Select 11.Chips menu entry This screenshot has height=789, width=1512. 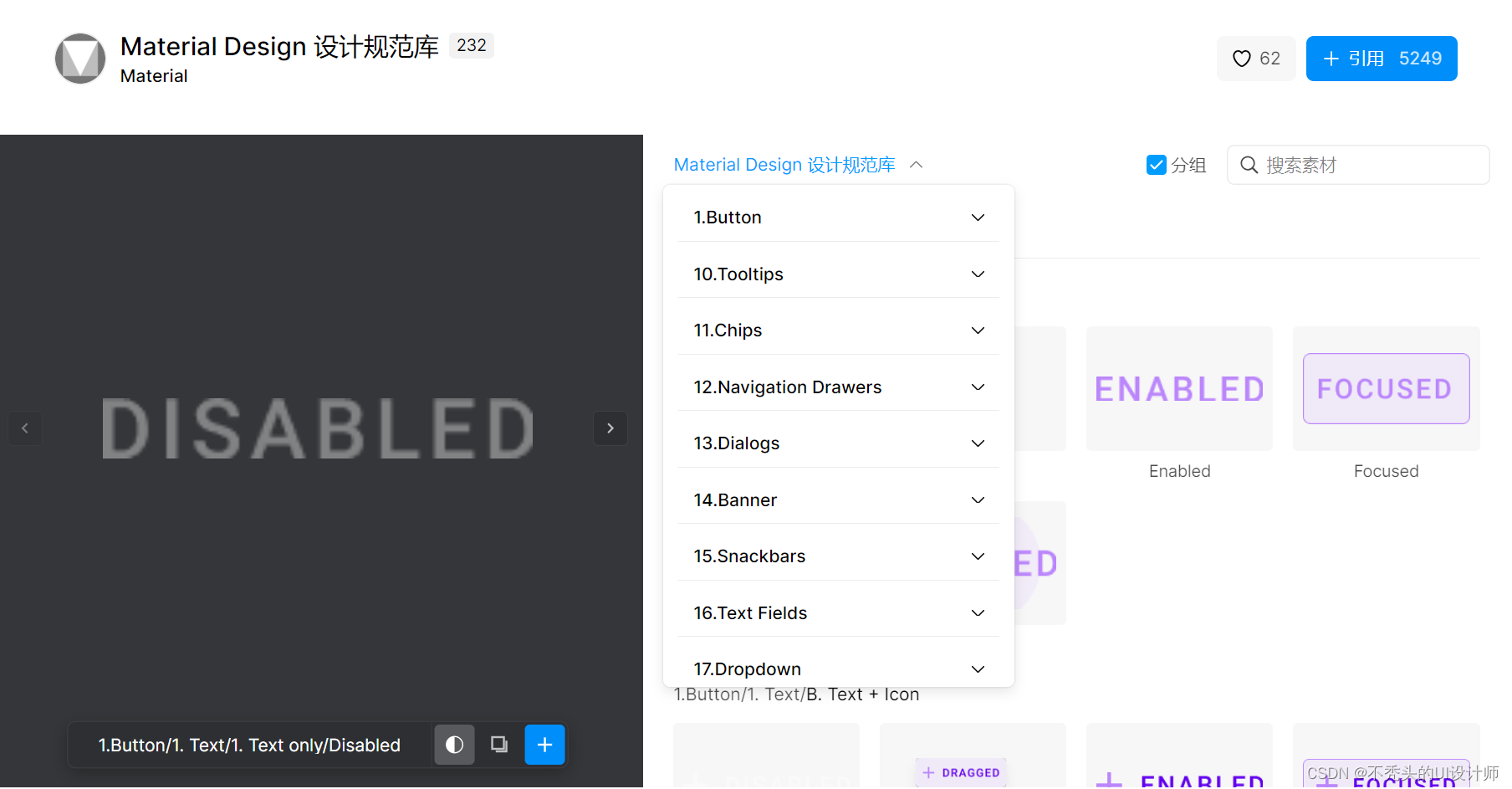click(x=839, y=330)
